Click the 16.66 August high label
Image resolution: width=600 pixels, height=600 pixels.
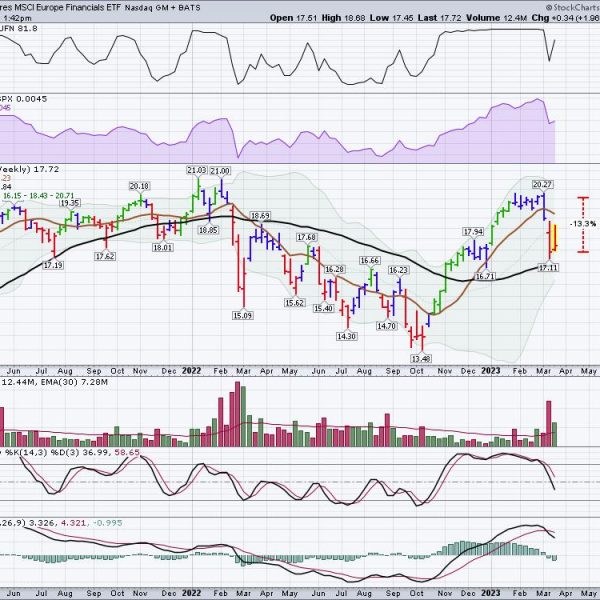tap(369, 260)
